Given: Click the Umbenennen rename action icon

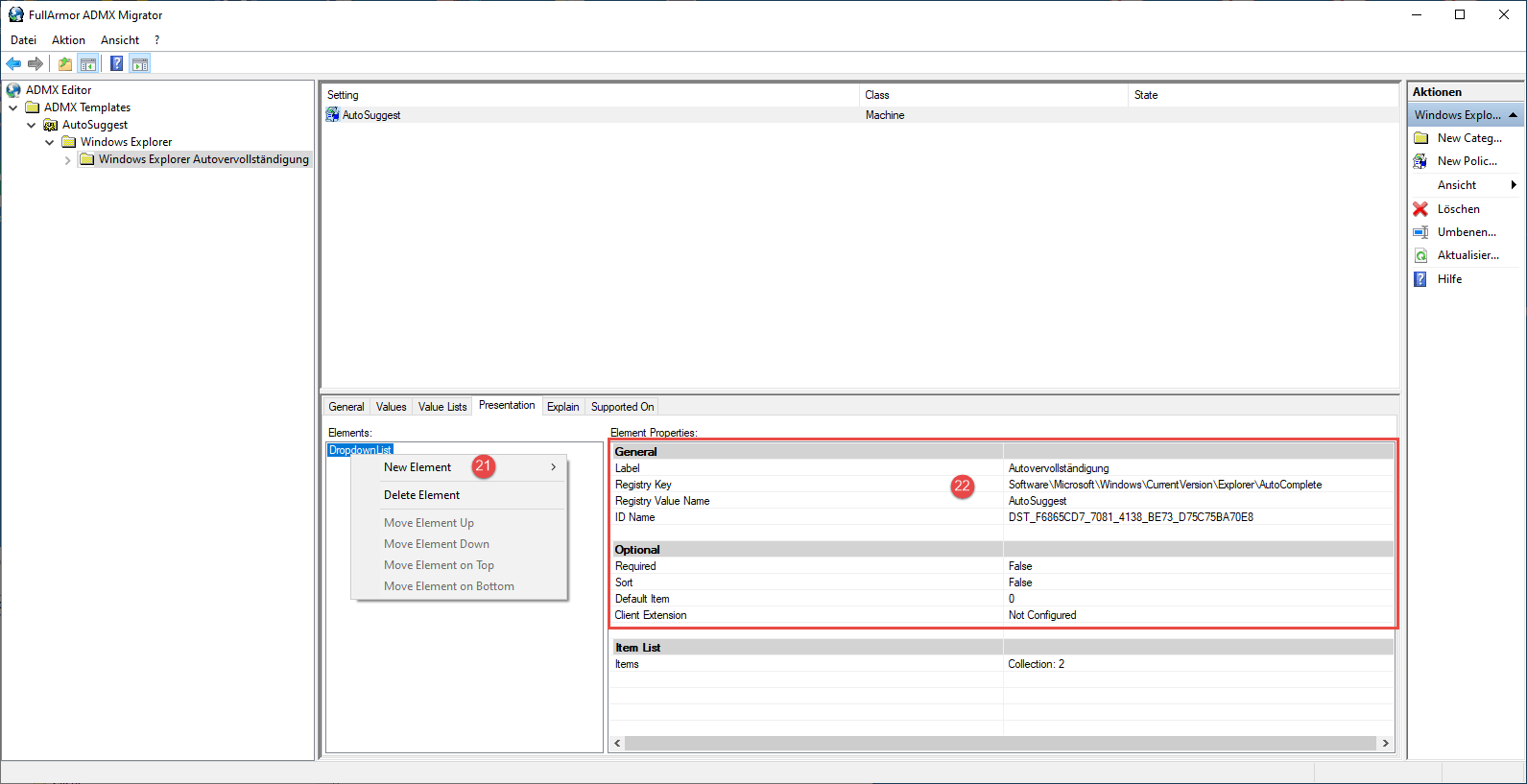Looking at the screenshot, I should click(1420, 232).
